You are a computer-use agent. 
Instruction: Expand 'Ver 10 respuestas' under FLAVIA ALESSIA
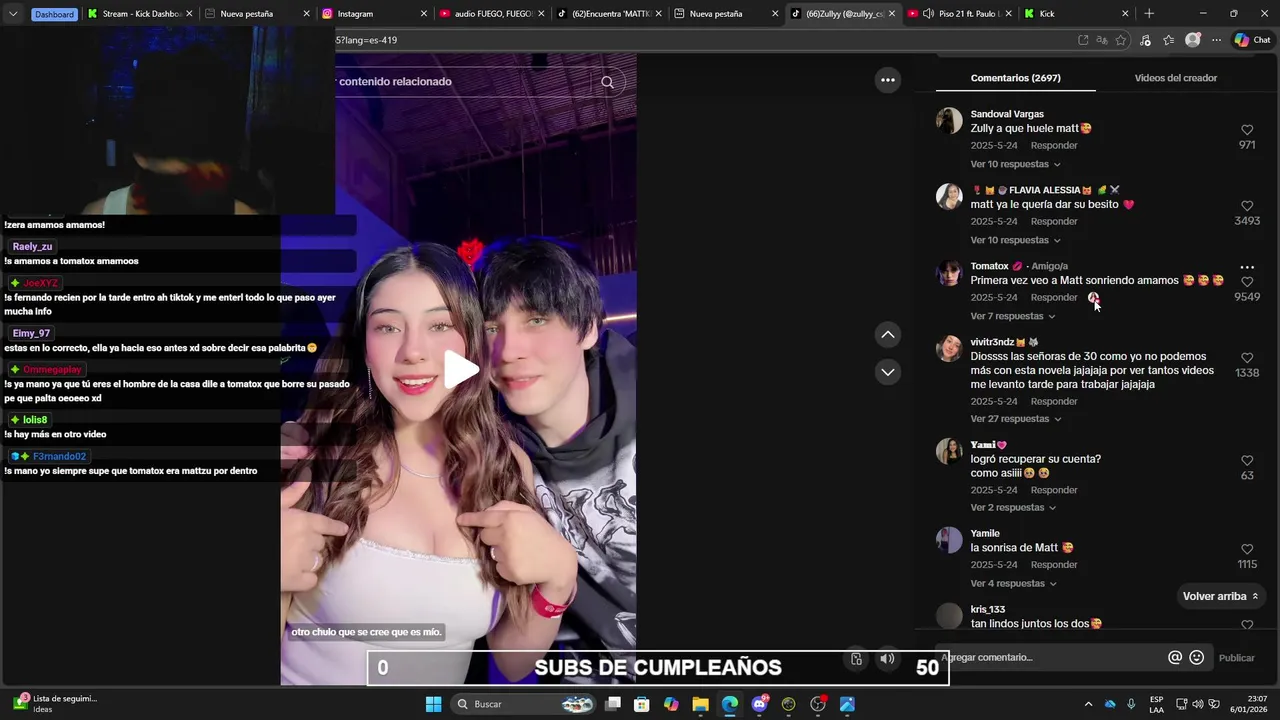pyautogui.click(x=1015, y=240)
